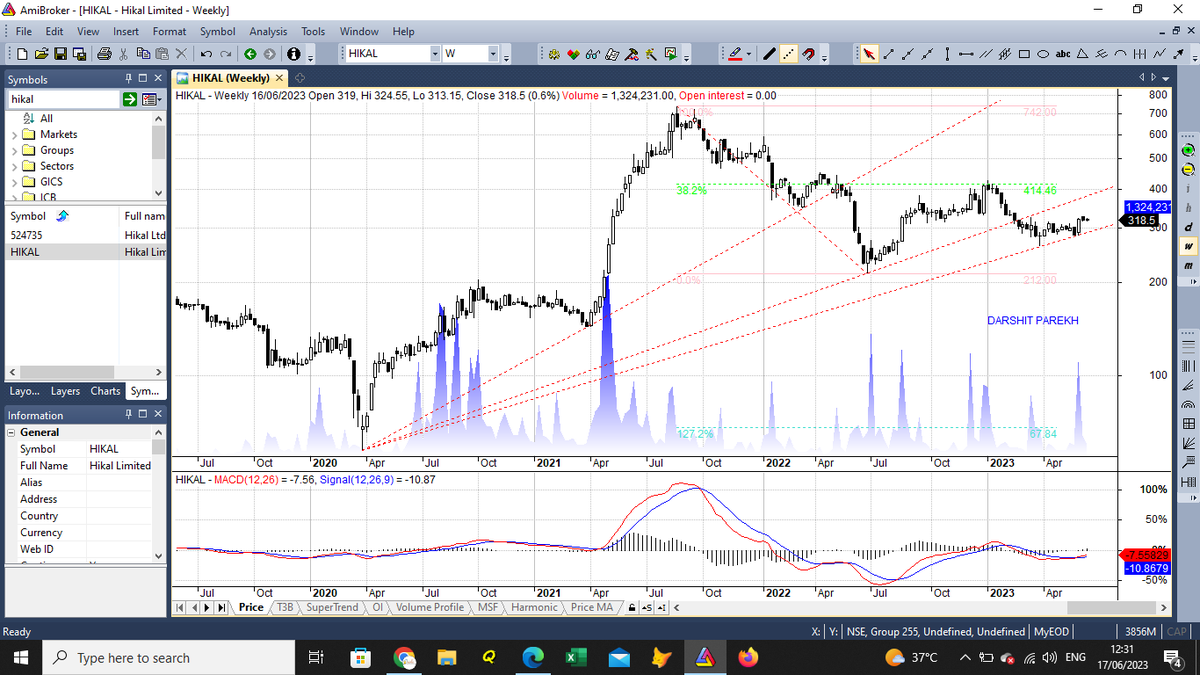
Task: Click the Undo arrow icon
Action: click(x=206, y=54)
